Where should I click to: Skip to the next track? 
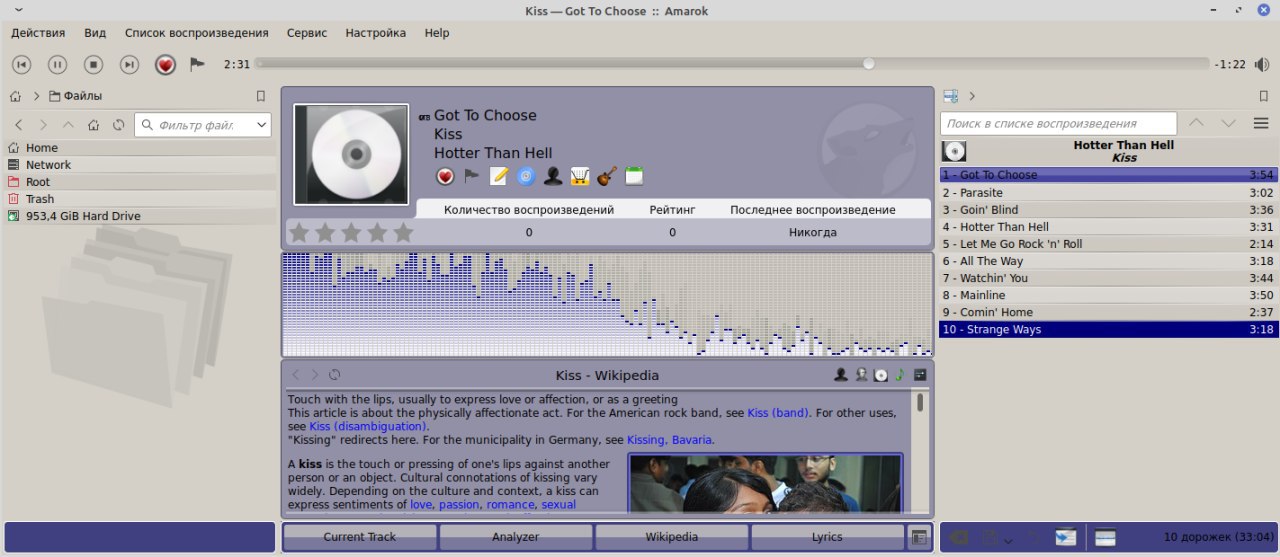click(x=129, y=64)
